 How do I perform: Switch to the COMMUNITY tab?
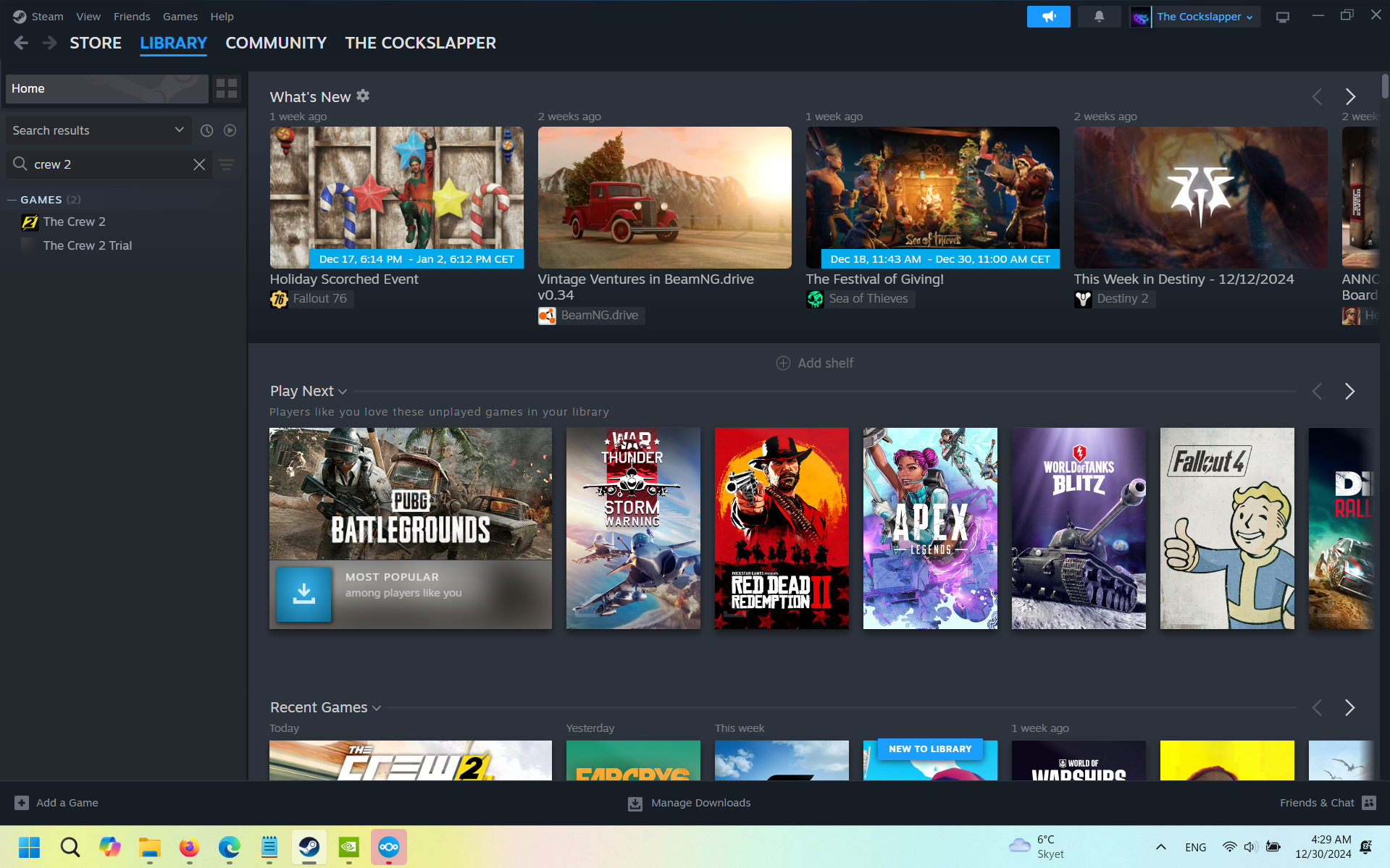[x=276, y=43]
